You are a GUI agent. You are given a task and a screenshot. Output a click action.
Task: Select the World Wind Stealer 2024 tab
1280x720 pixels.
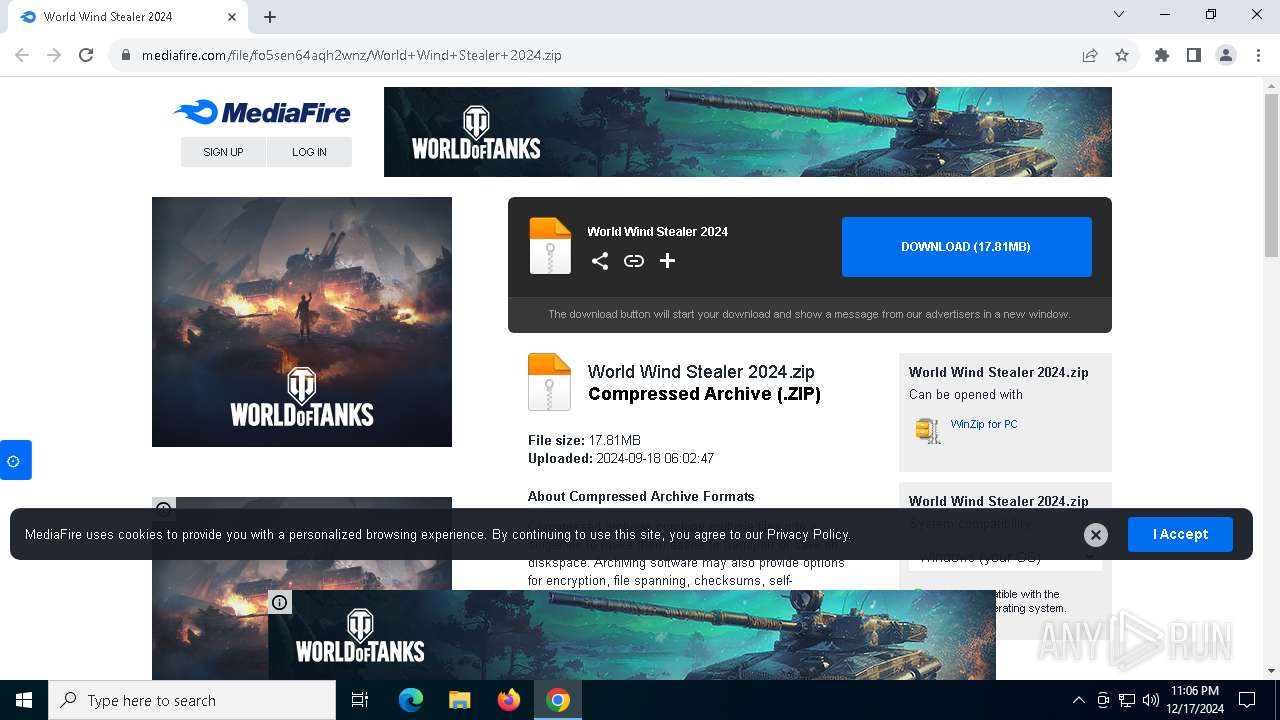(x=128, y=17)
